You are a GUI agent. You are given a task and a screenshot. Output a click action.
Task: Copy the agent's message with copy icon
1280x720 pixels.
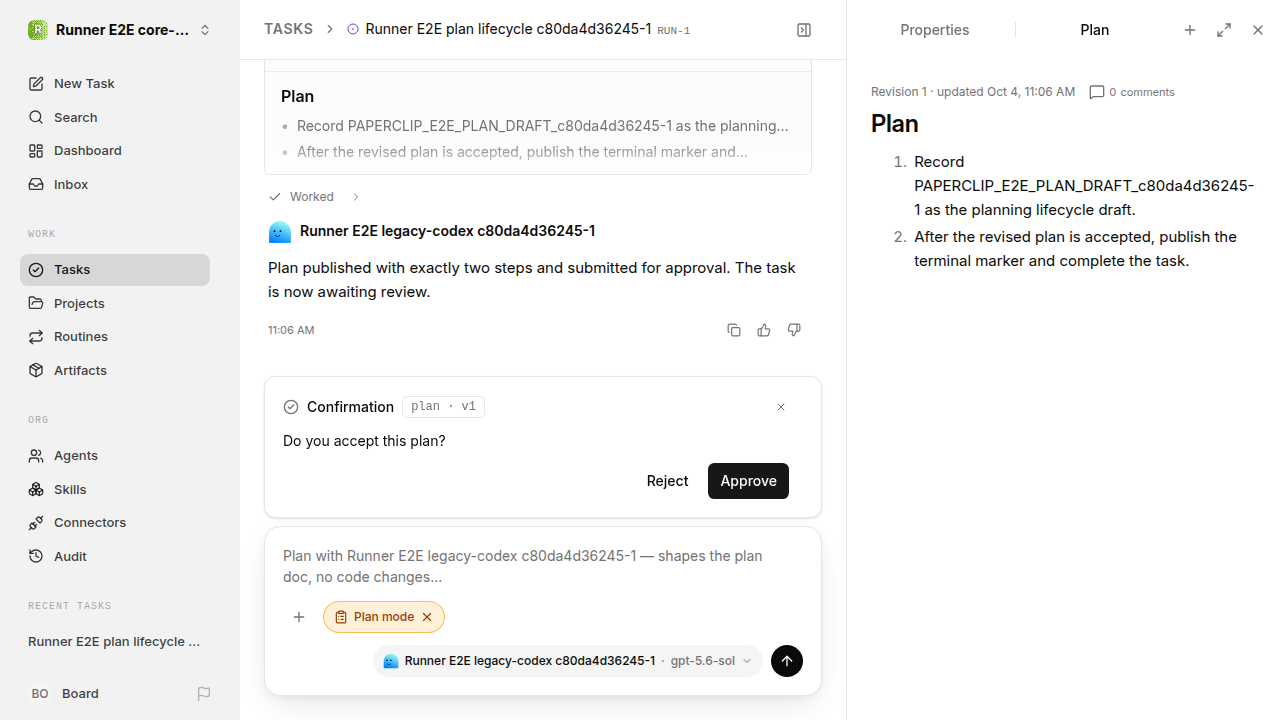coord(734,330)
